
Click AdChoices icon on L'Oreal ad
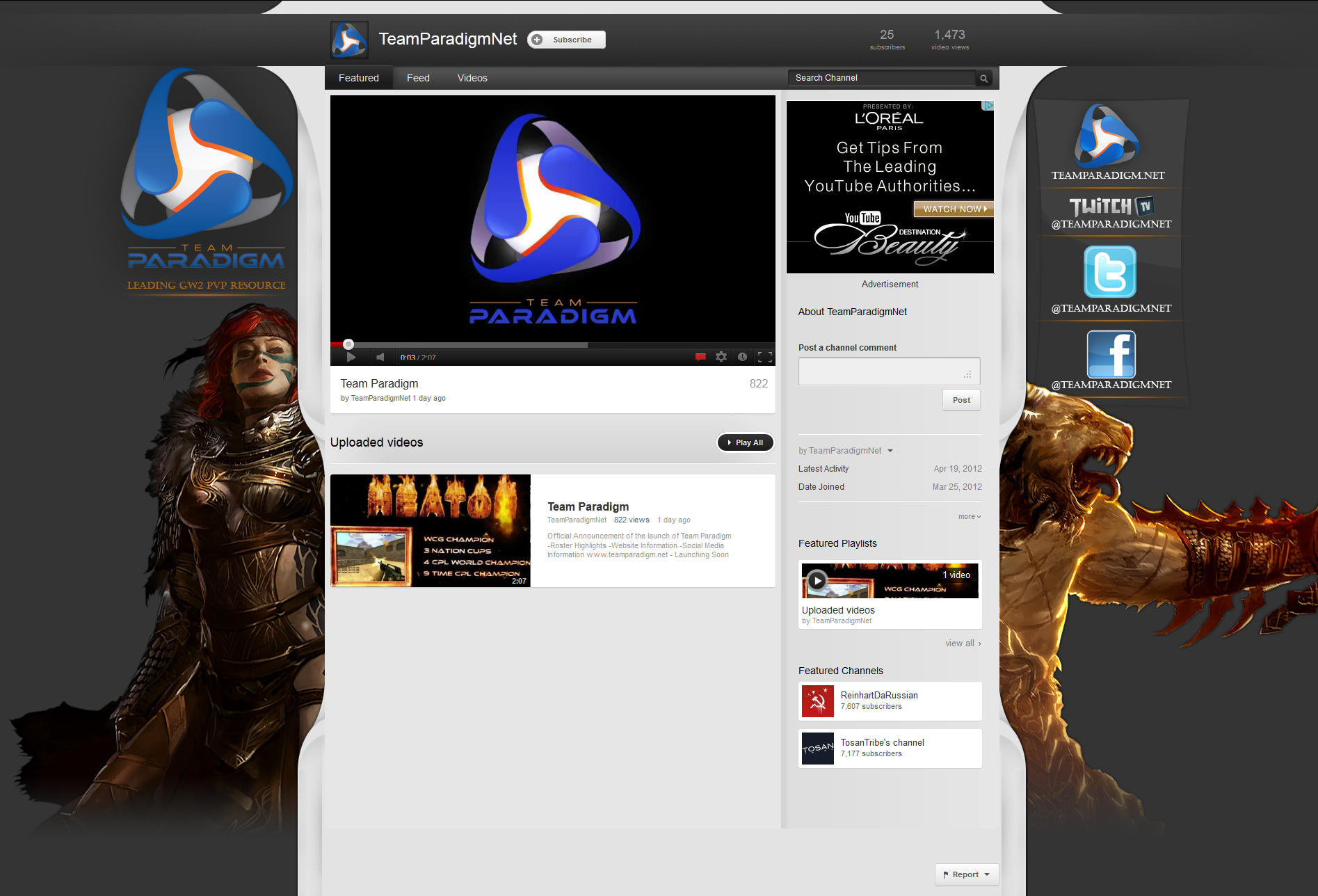988,106
